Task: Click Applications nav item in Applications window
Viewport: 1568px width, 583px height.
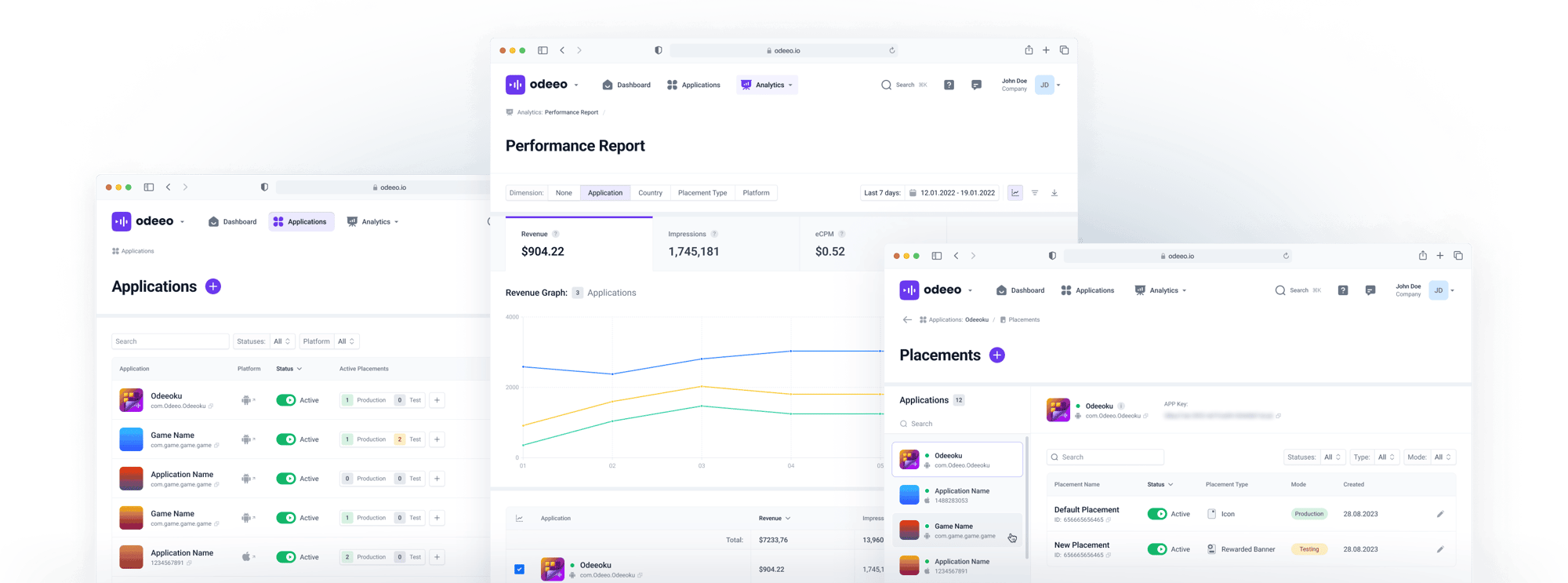Action: (x=301, y=222)
